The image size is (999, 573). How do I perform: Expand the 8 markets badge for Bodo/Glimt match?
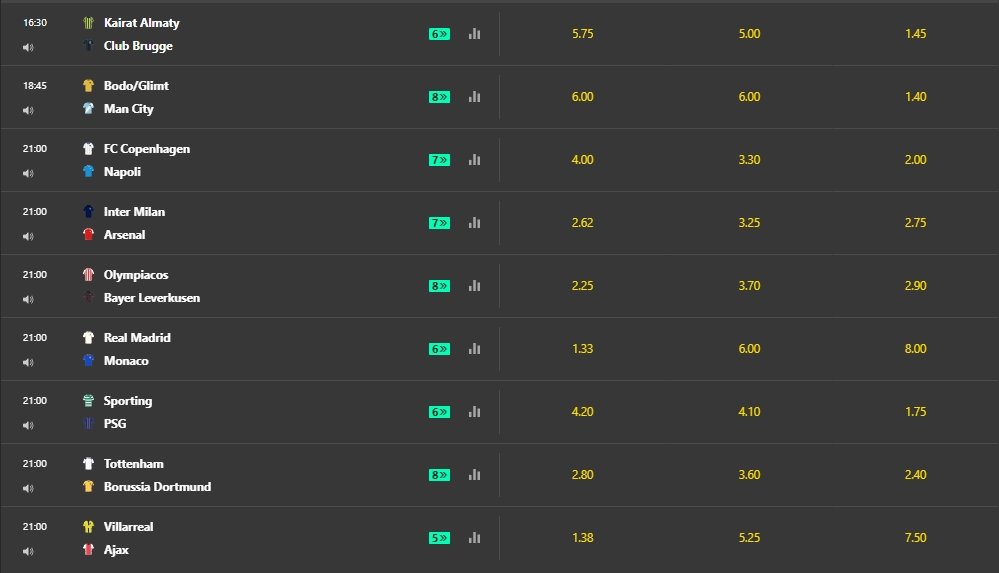pos(439,97)
